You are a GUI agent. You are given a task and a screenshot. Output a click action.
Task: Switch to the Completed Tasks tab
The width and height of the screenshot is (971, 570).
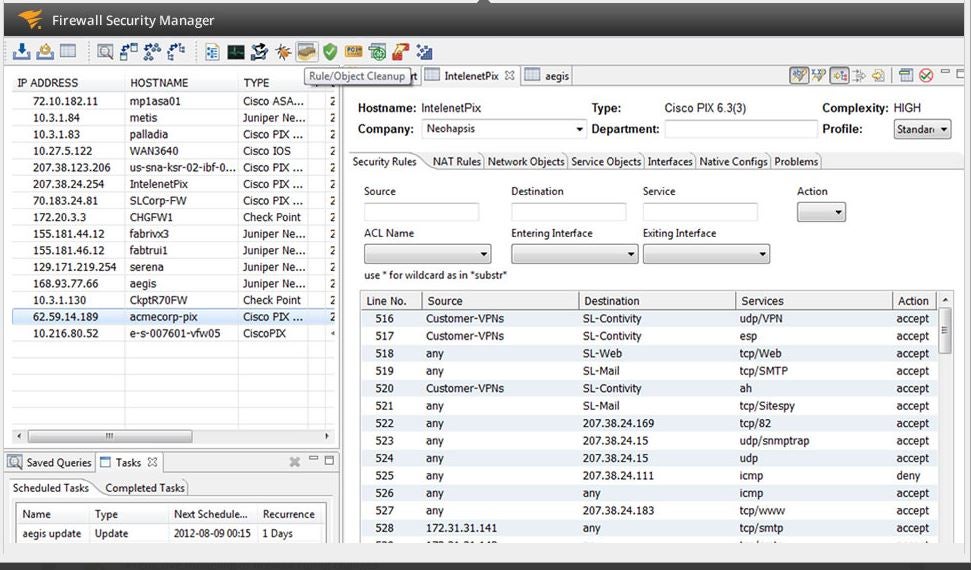coord(145,488)
